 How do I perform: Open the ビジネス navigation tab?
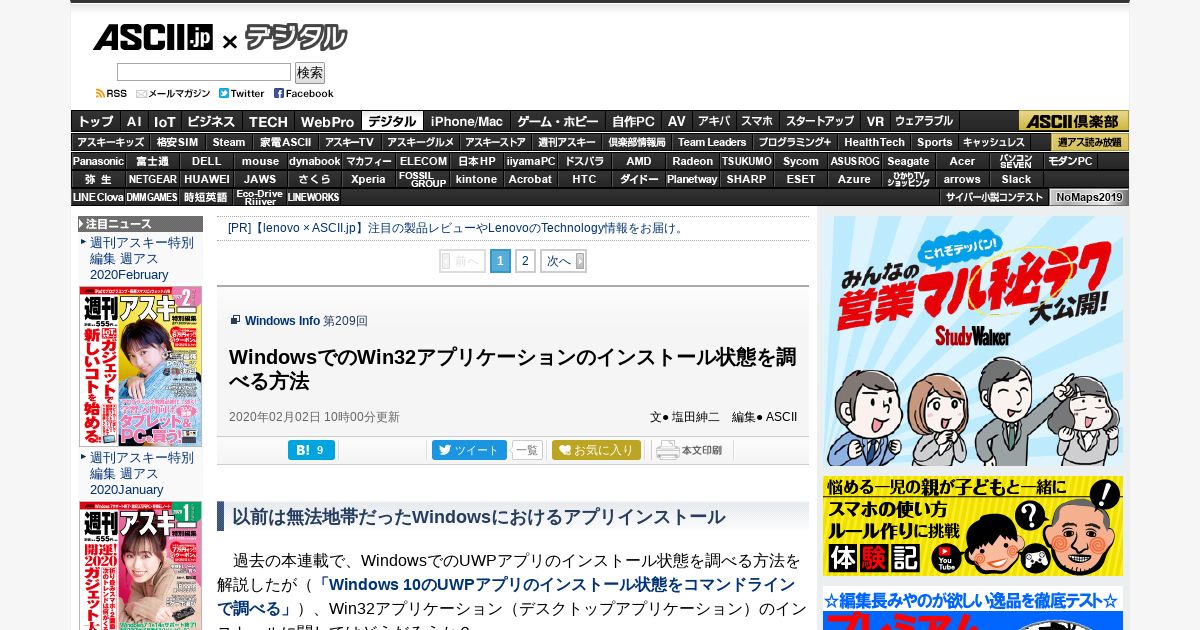pos(211,121)
